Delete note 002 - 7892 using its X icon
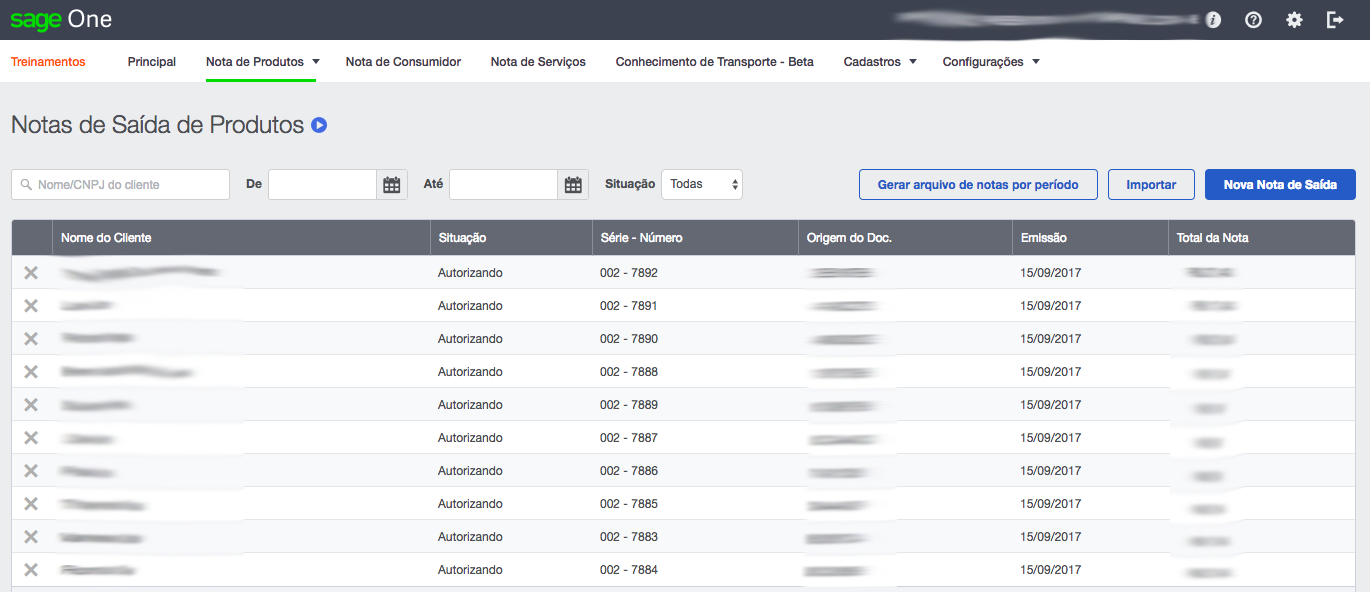This screenshot has height=592, width=1370. coord(31,272)
